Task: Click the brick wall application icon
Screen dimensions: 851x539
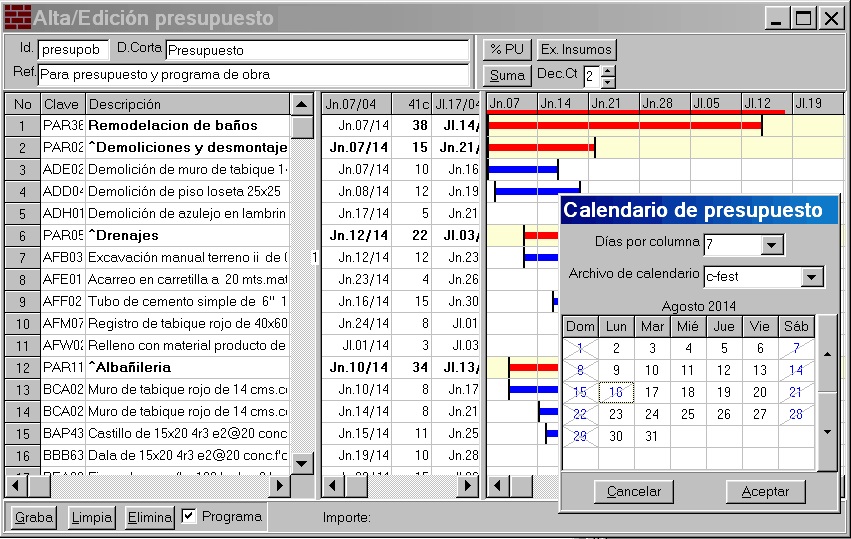Action: coord(17,17)
